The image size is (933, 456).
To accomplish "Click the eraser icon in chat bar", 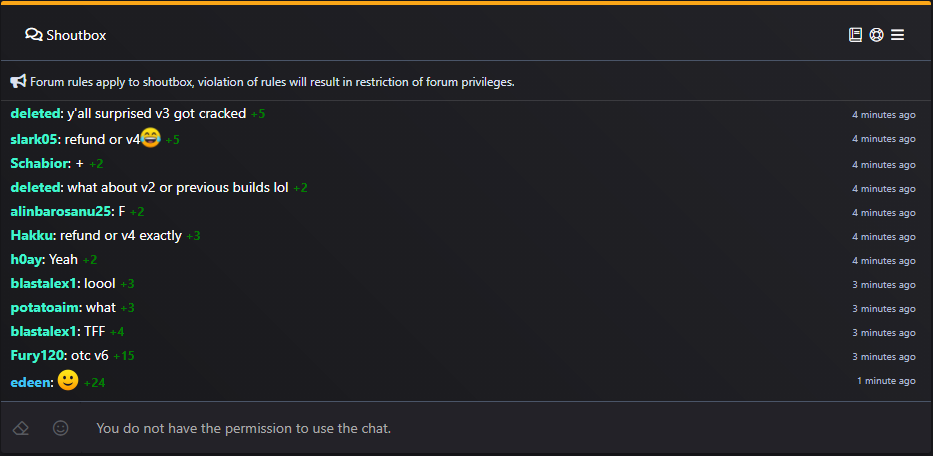I will [21, 428].
